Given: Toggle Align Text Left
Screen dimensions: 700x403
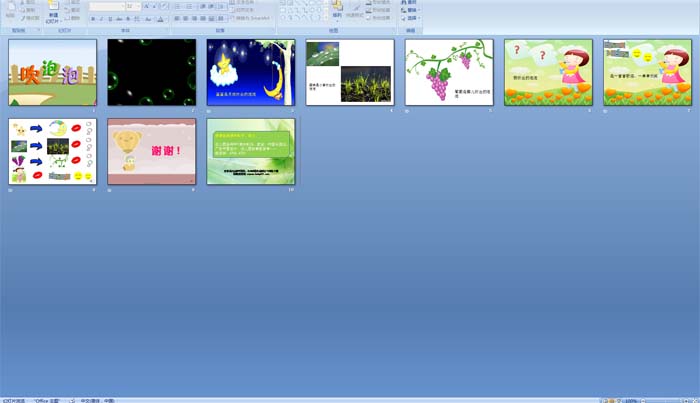Looking at the screenshot, I should [x=177, y=18].
